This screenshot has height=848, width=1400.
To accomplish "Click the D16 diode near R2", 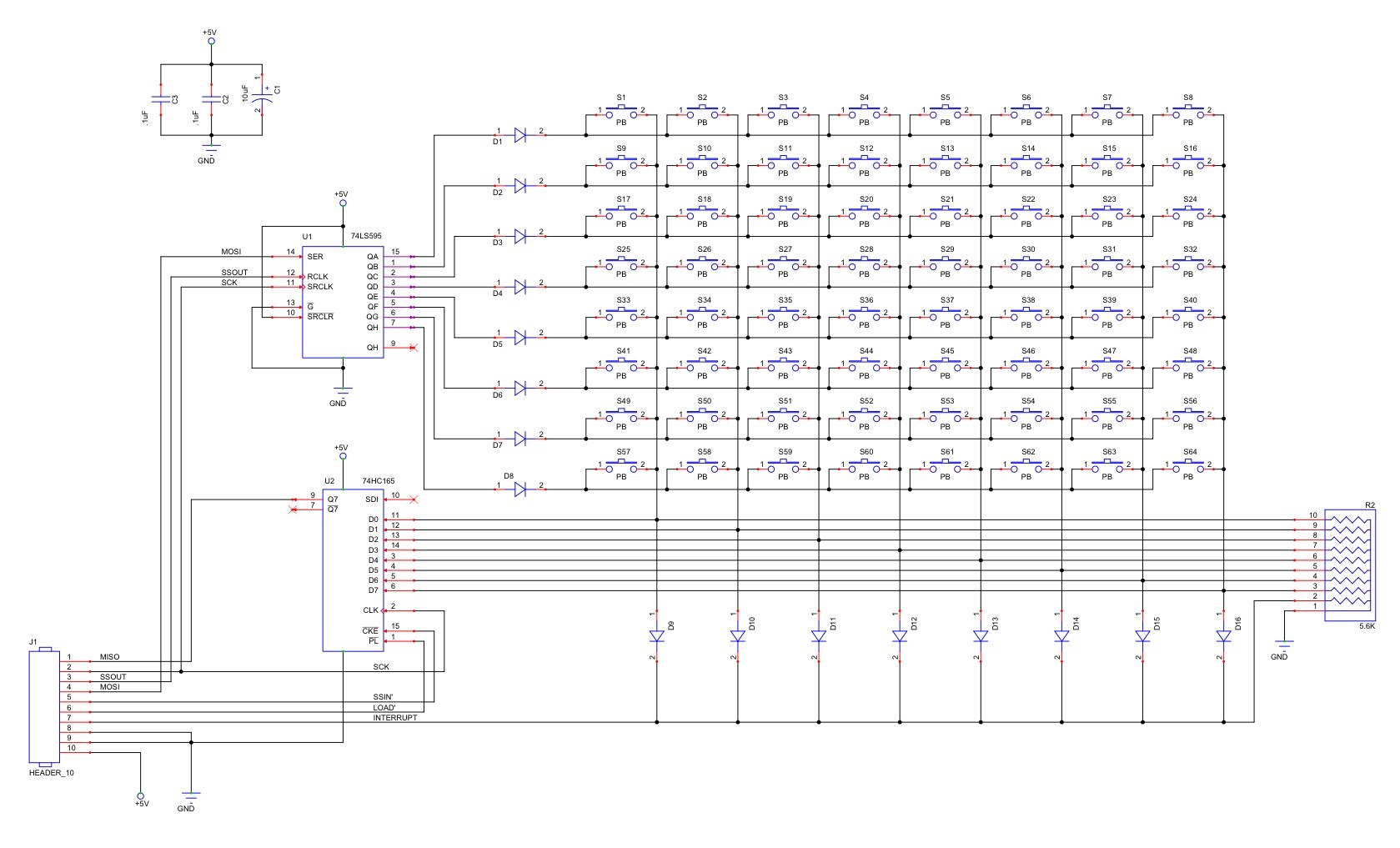I will pos(1222,635).
